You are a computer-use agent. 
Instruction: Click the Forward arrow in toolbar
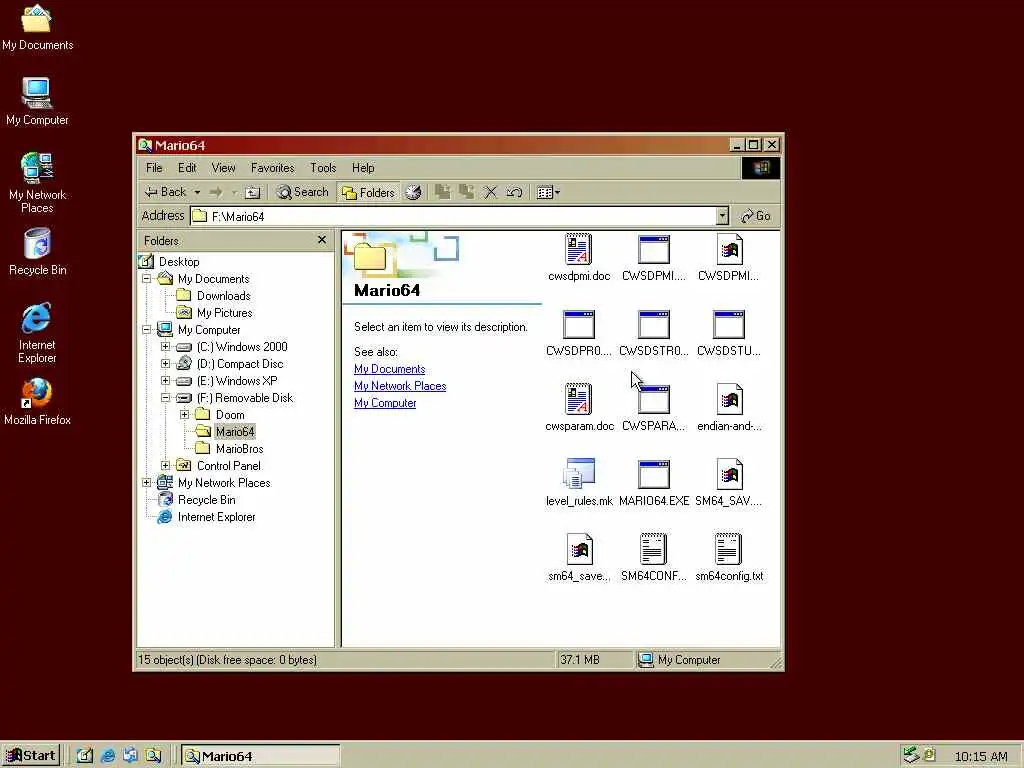tap(216, 193)
